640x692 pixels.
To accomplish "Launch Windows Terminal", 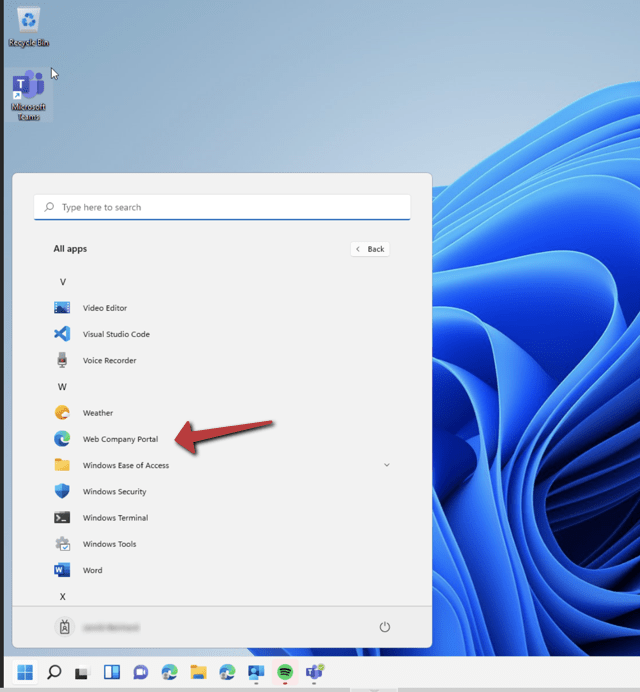I will click(x=115, y=518).
